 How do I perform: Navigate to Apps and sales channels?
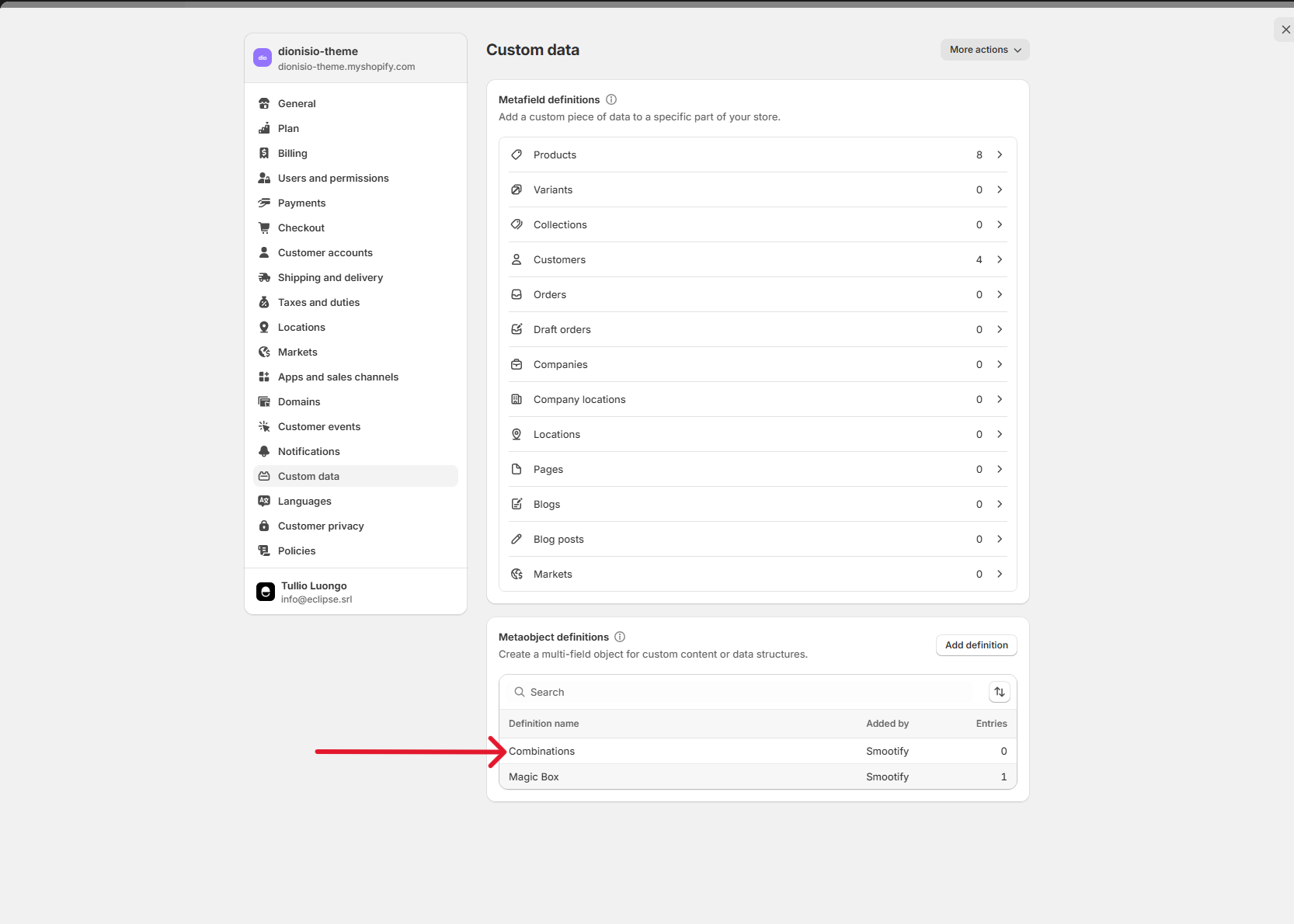coord(338,377)
